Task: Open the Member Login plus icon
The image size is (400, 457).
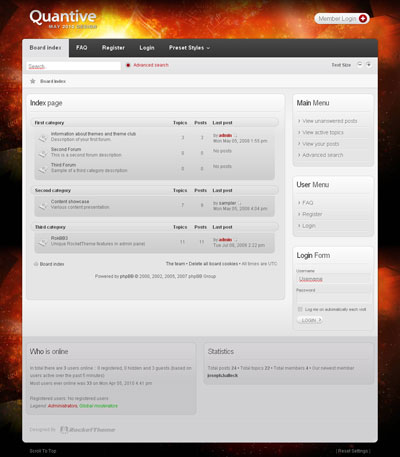Action: pyautogui.click(x=363, y=19)
